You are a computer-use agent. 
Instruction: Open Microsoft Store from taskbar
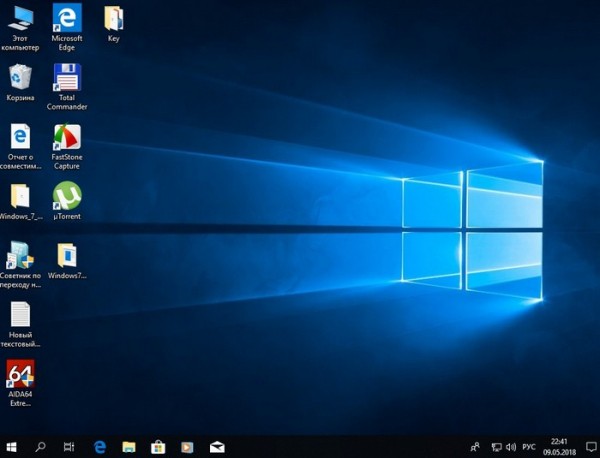(158, 447)
